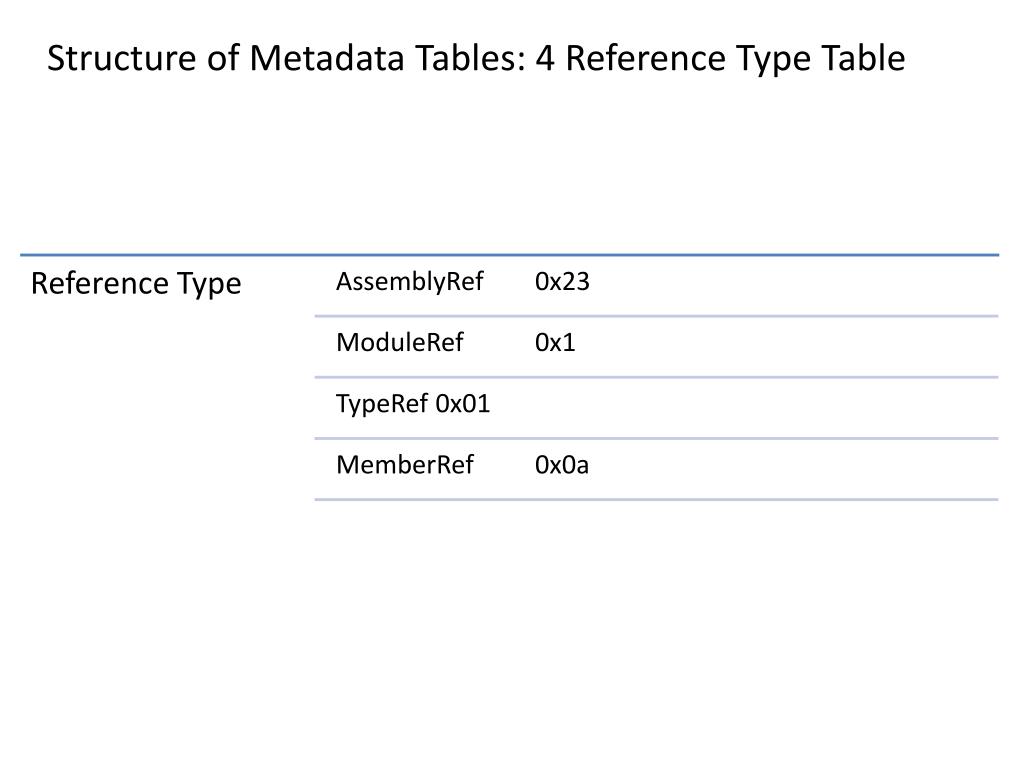Click the divider line below MemberRef row
Viewport: 1024px width, 768px height.
[x=656, y=500]
